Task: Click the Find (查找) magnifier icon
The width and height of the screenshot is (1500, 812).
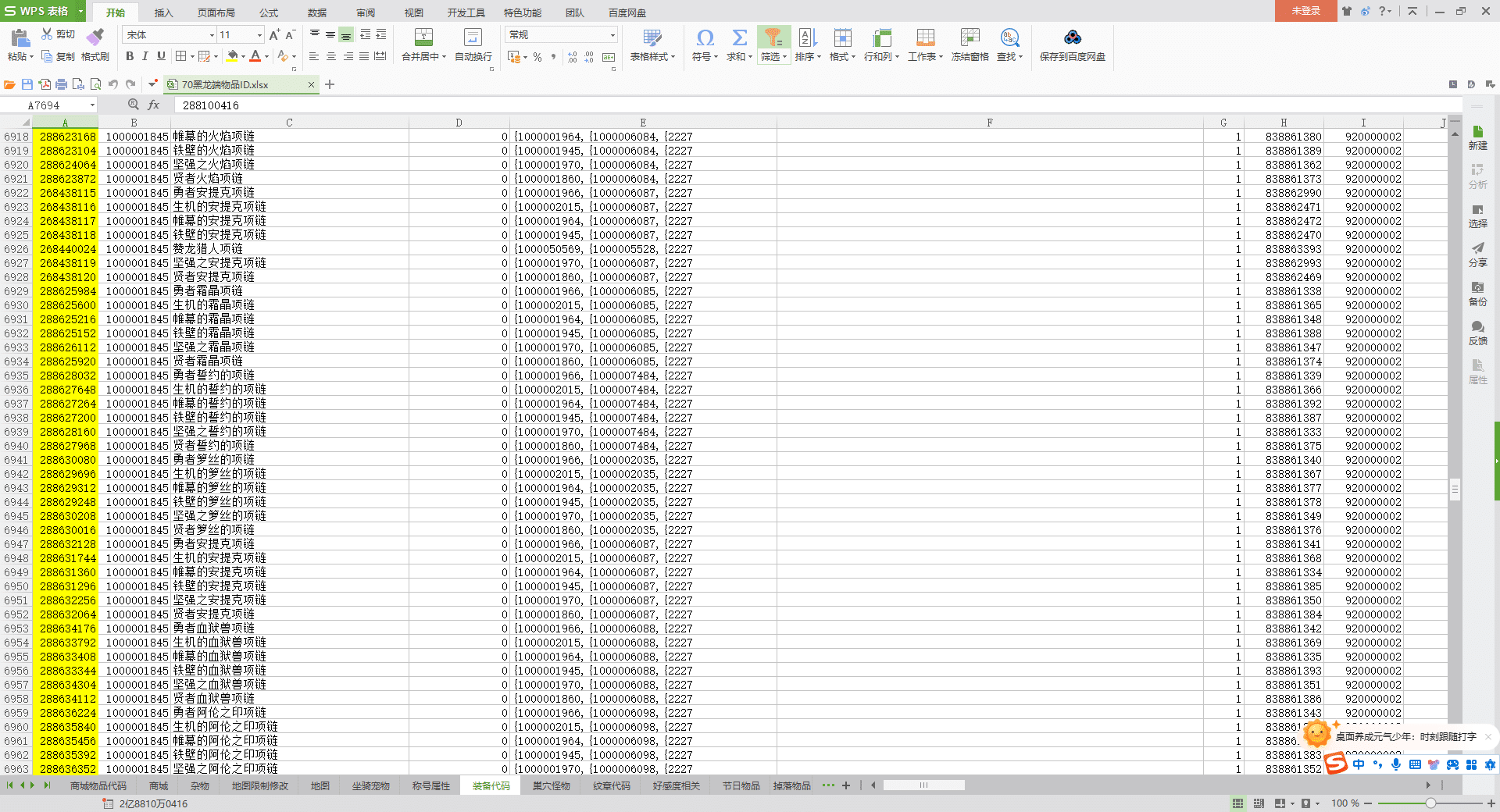Action: point(1009,37)
